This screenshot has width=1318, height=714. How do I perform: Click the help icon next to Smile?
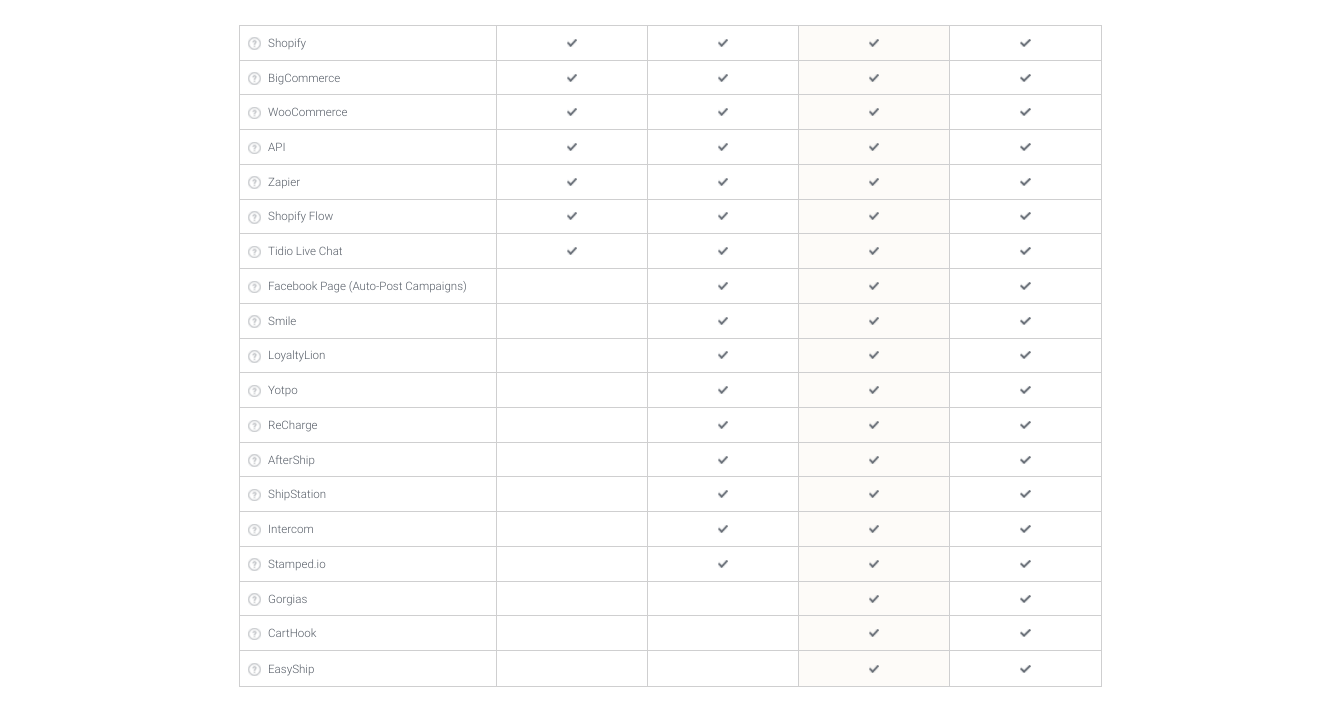[x=254, y=322]
